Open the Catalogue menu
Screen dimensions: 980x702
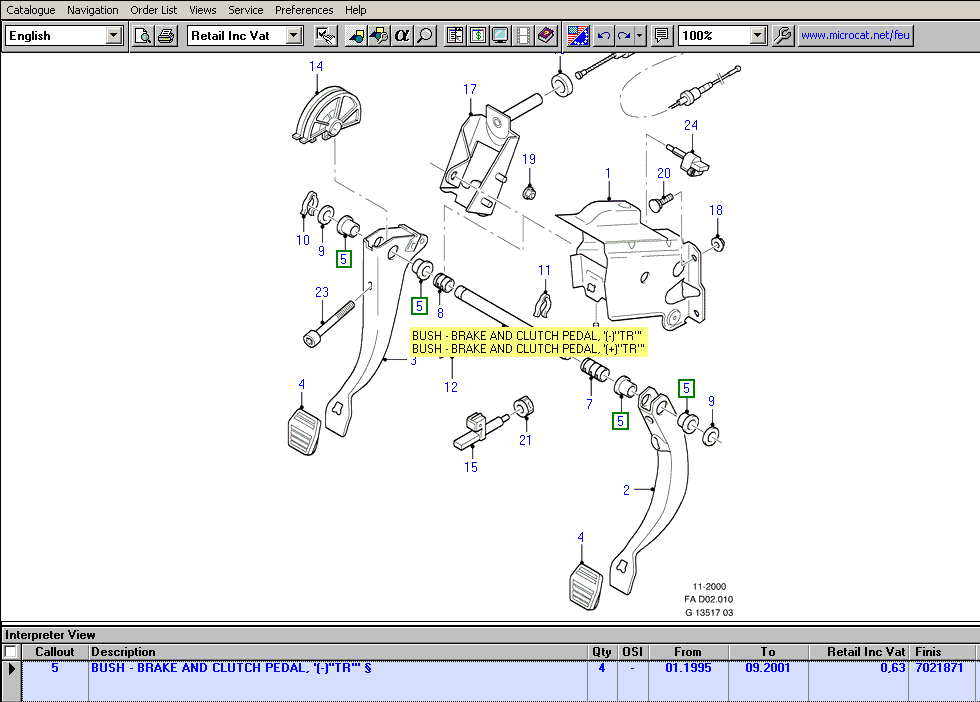pos(31,10)
